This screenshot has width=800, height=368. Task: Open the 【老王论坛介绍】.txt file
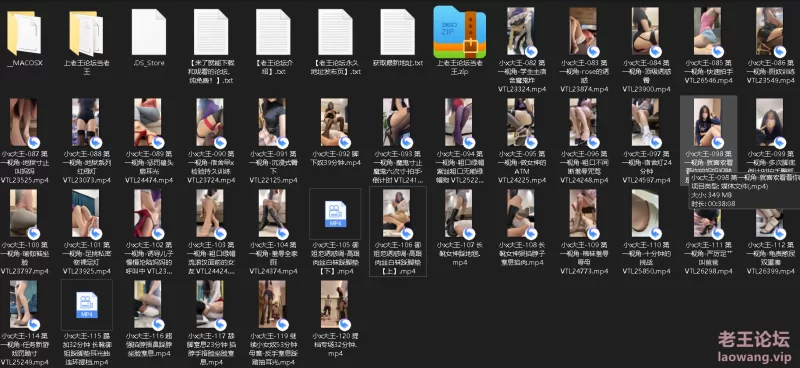click(x=273, y=32)
